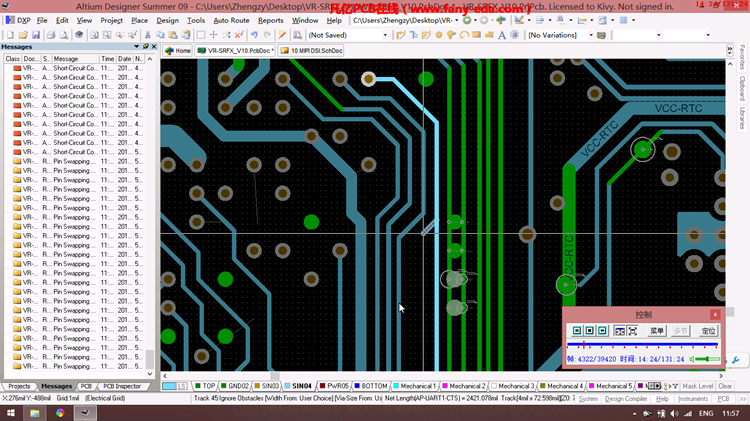Screen dimensions: 750x421
Task: Click the 定位 button in control panel
Action: pyautogui.click(x=707, y=330)
